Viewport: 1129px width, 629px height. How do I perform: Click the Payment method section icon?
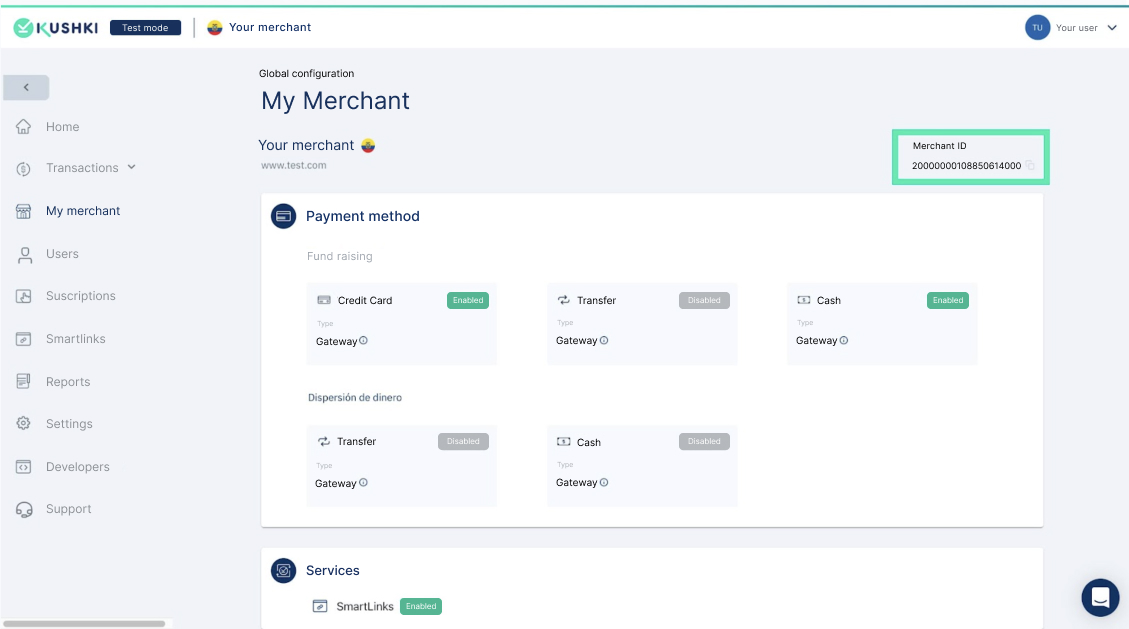point(284,216)
